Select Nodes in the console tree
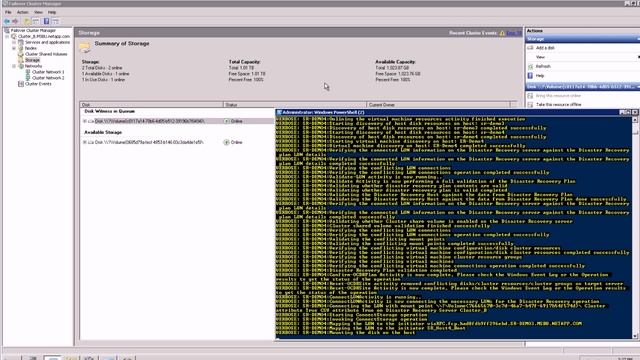640x360 pixels. [31, 48]
